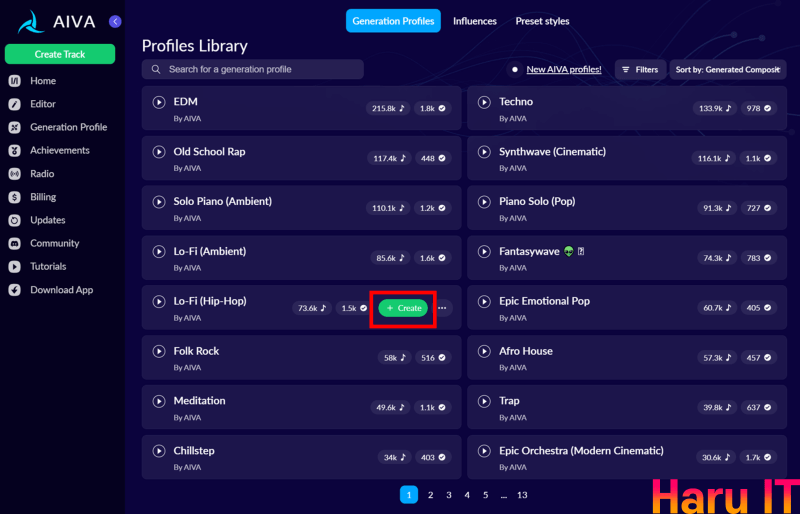This screenshot has width=800, height=514.
Task: Play the Chillstep preview
Action: click(x=159, y=451)
